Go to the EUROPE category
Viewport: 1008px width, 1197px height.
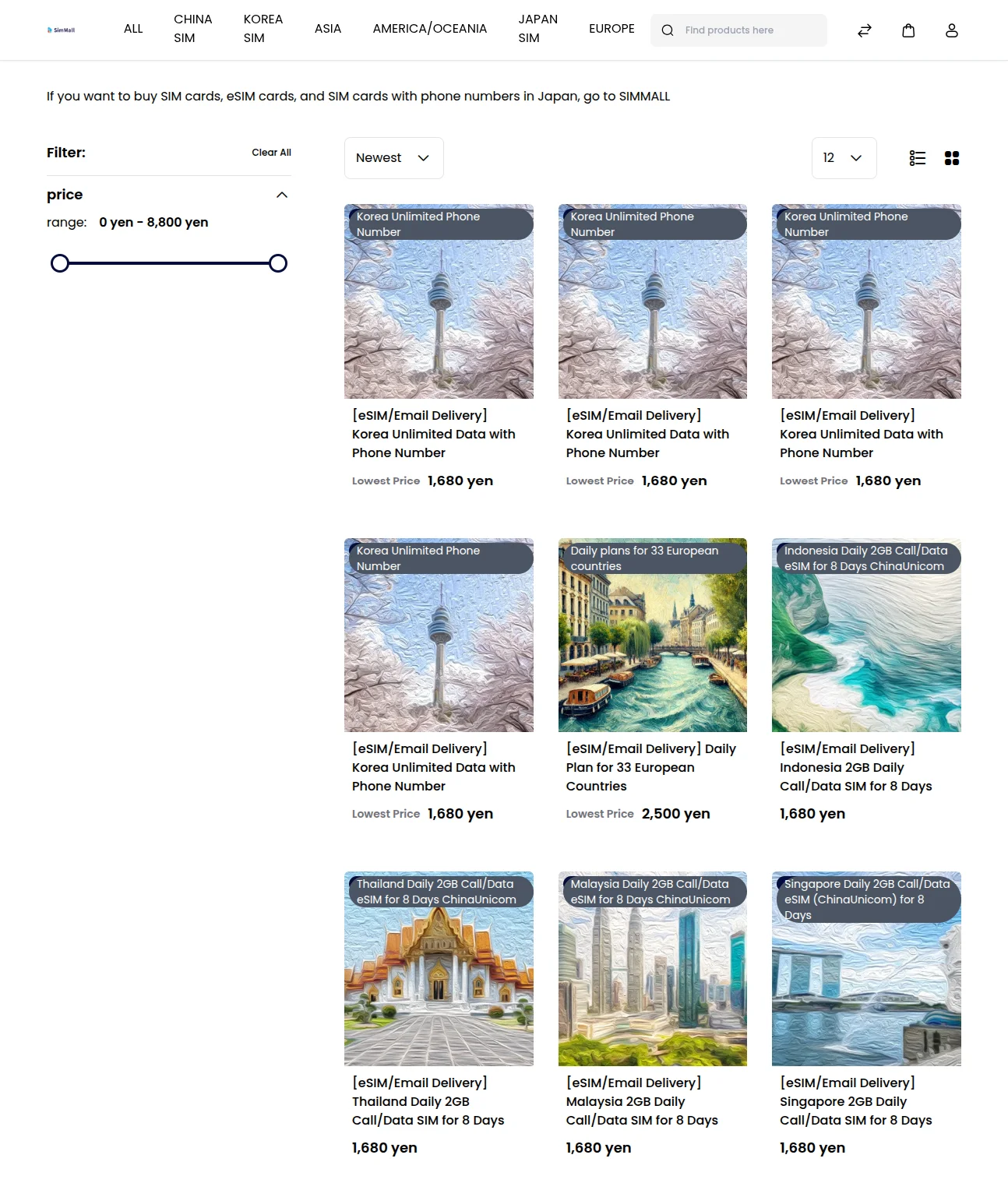pos(611,29)
